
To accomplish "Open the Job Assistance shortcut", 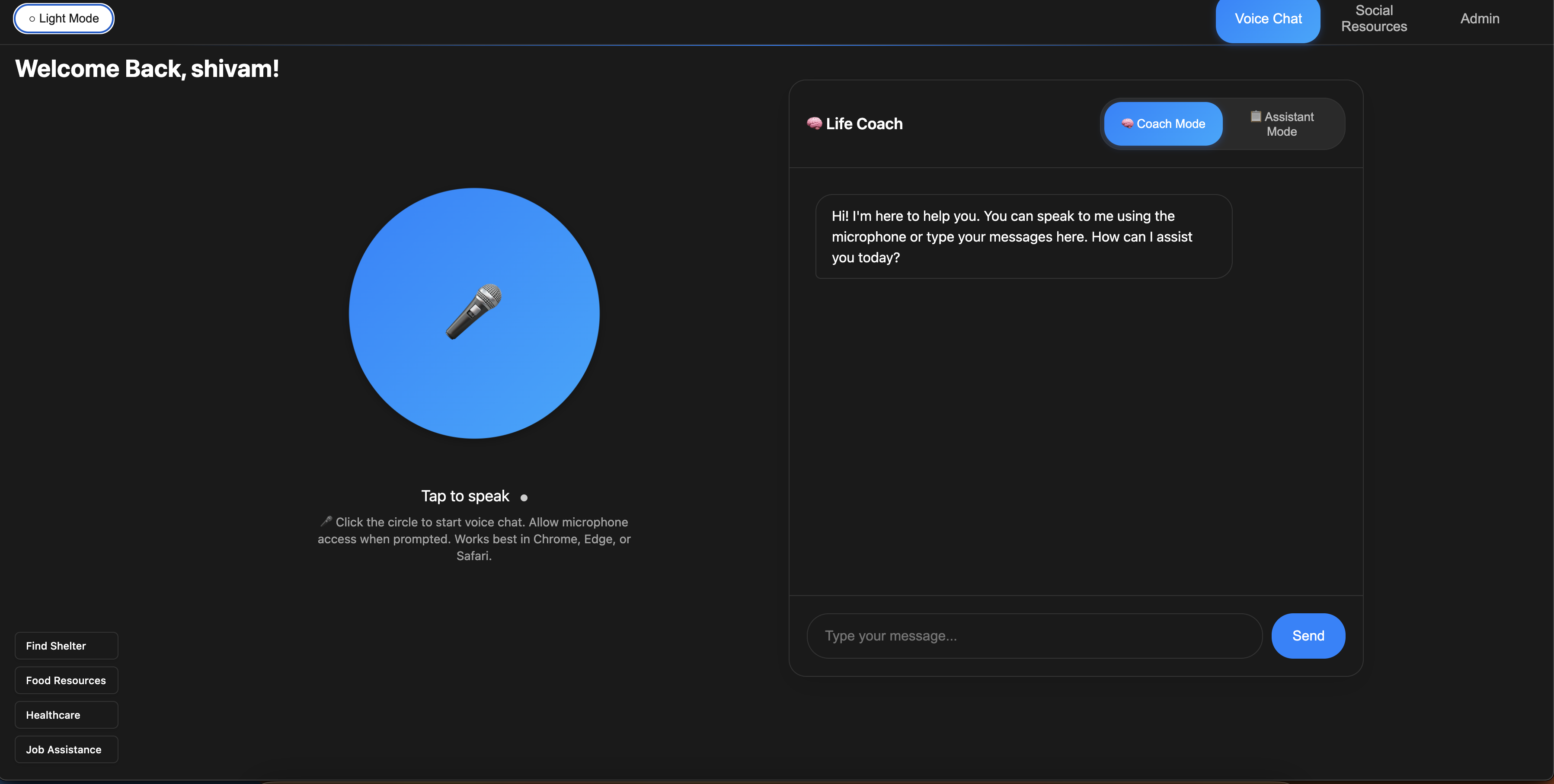I will click(66, 749).
